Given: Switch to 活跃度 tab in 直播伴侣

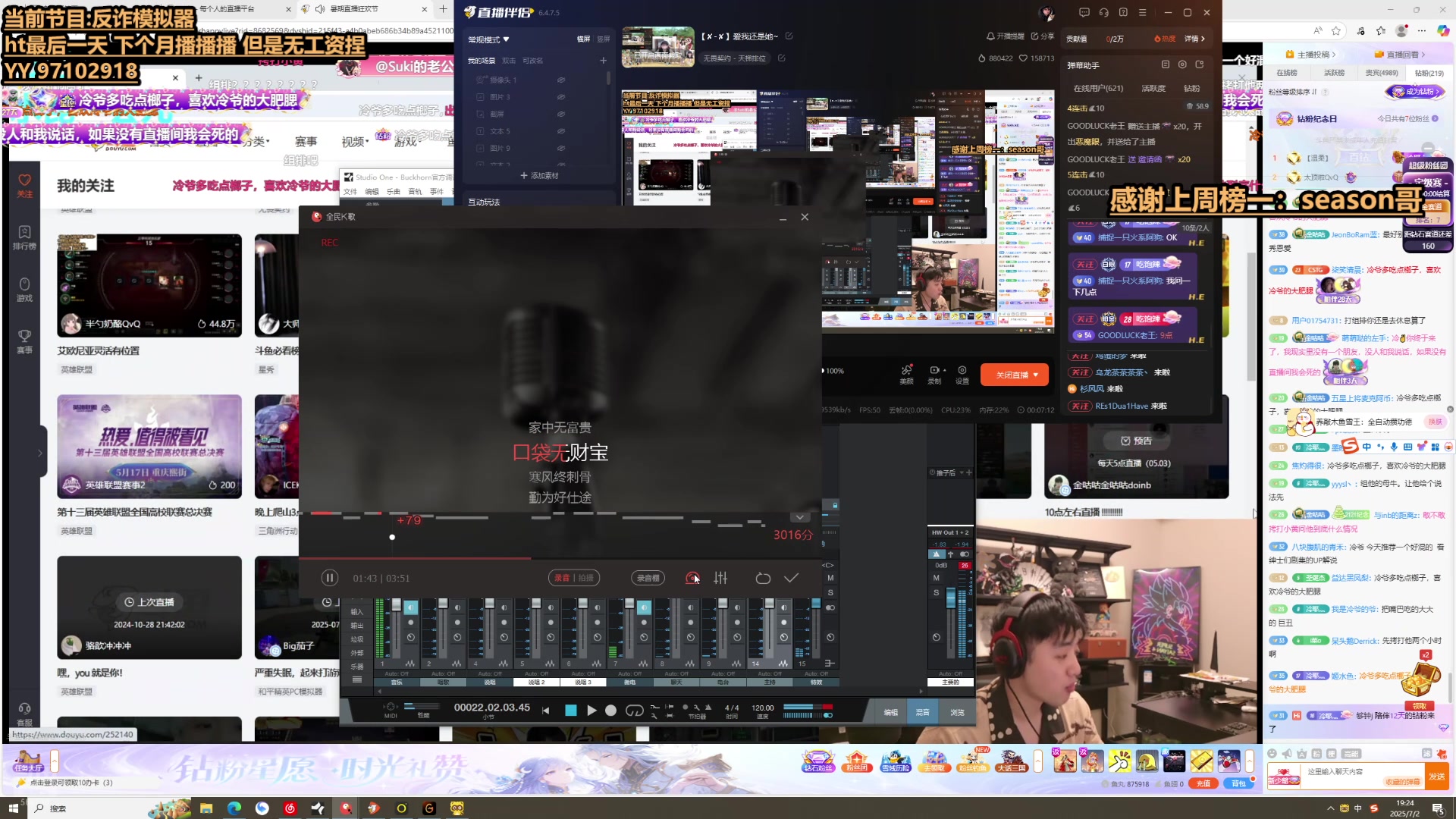Looking at the screenshot, I should point(1153,89).
